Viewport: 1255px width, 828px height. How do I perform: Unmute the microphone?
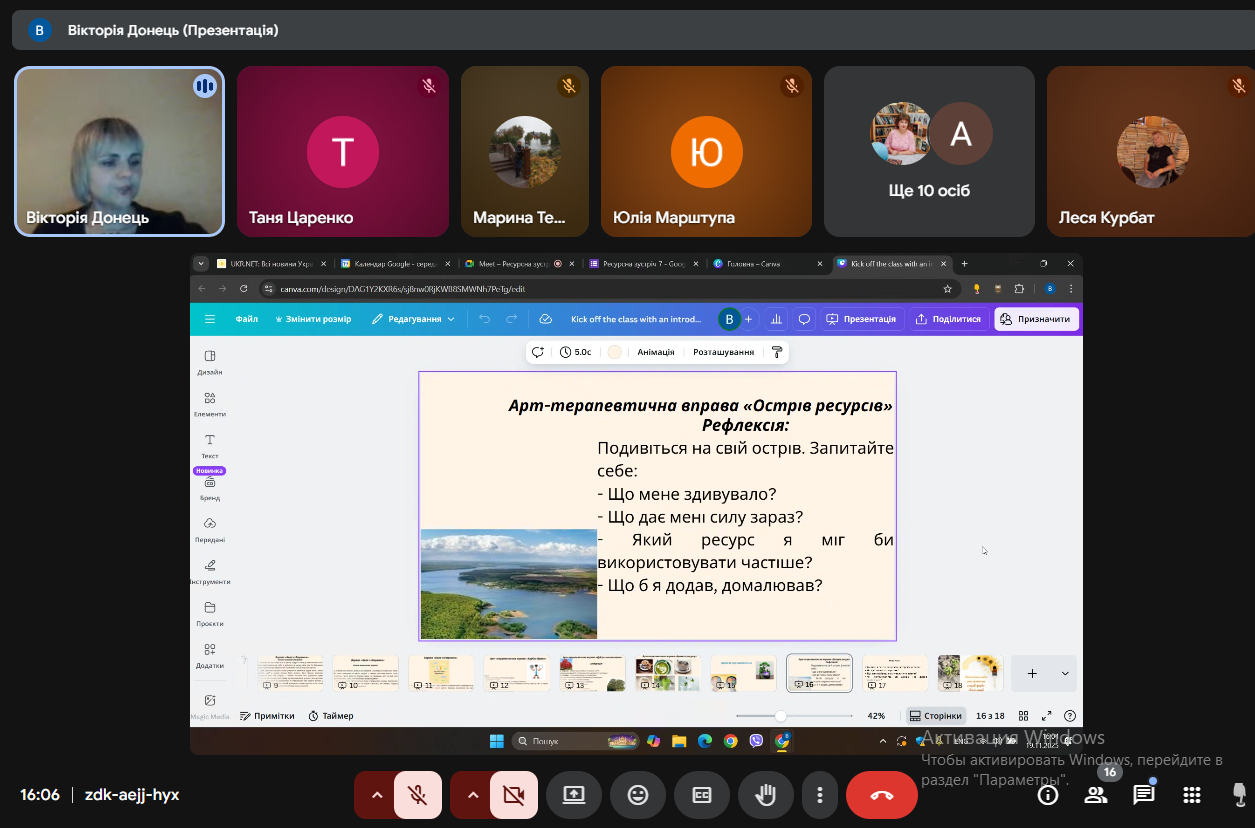pyautogui.click(x=418, y=795)
